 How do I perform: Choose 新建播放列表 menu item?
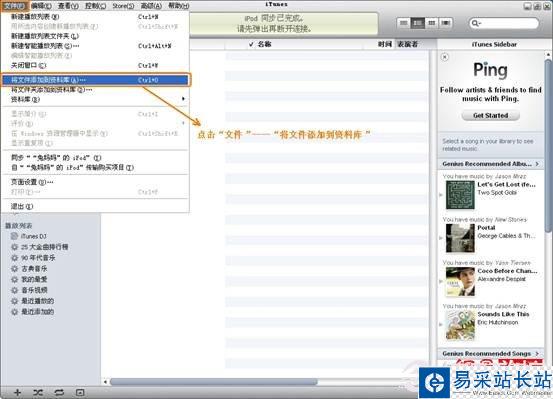pos(95,17)
